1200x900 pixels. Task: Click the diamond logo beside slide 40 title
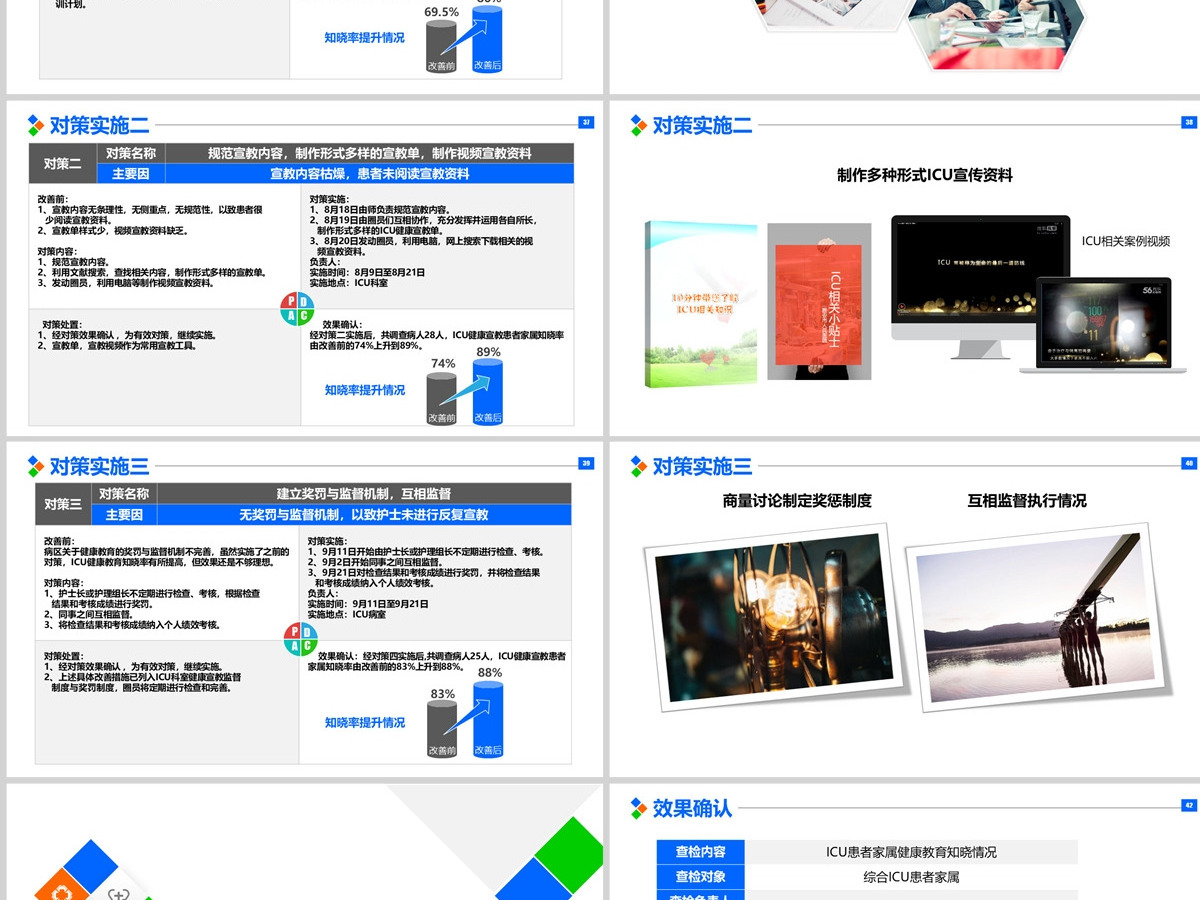coord(638,466)
